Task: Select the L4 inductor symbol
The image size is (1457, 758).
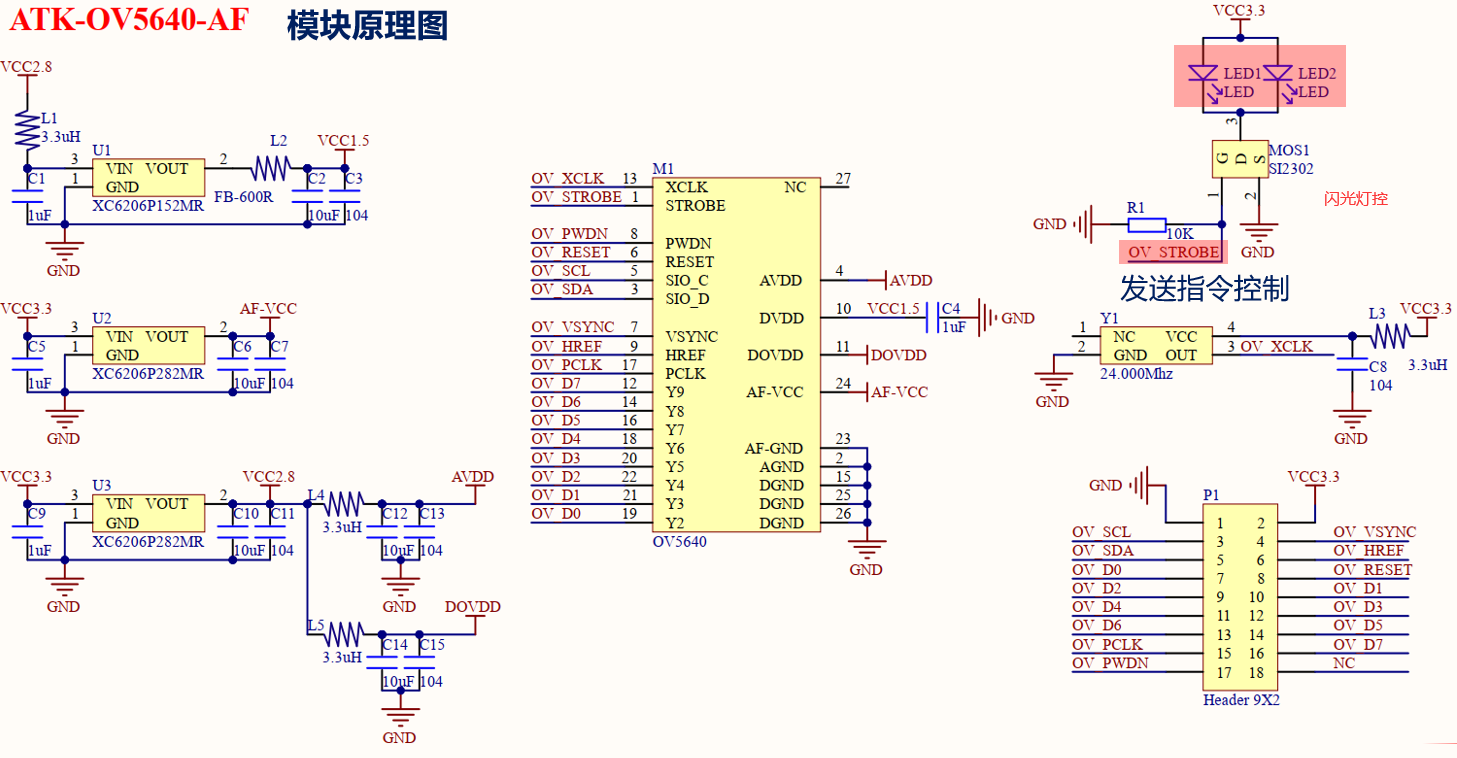Action: 343,503
